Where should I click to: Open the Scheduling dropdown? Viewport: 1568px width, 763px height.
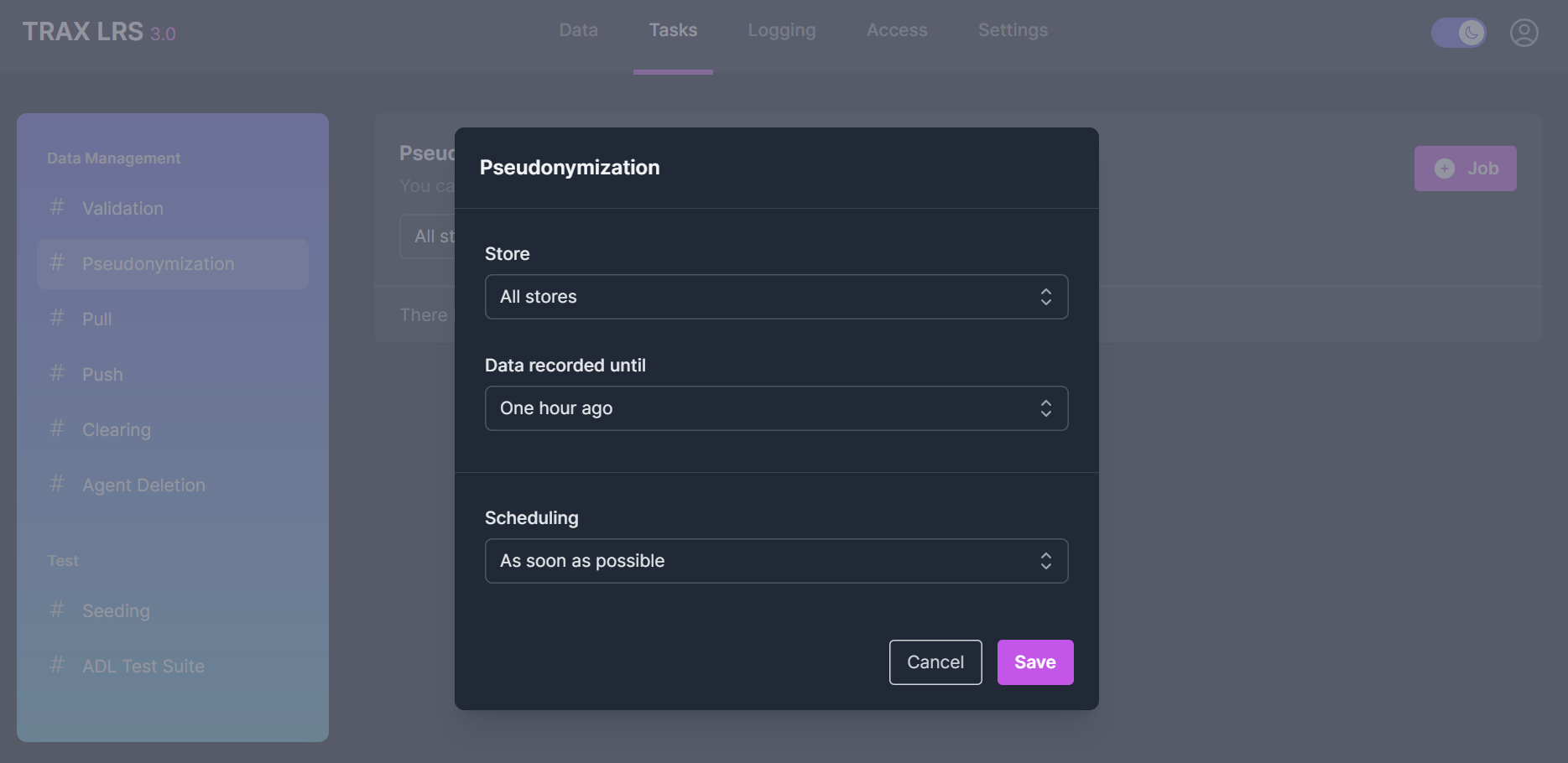pyautogui.click(x=776, y=561)
